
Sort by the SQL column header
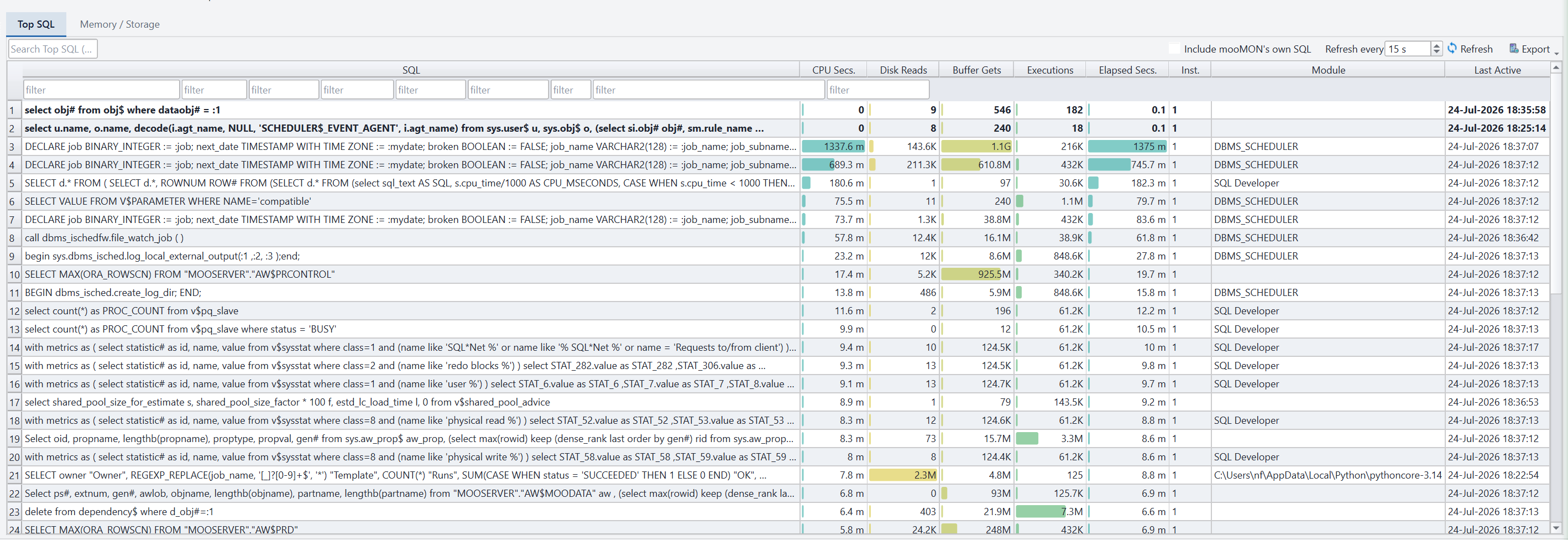click(411, 70)
